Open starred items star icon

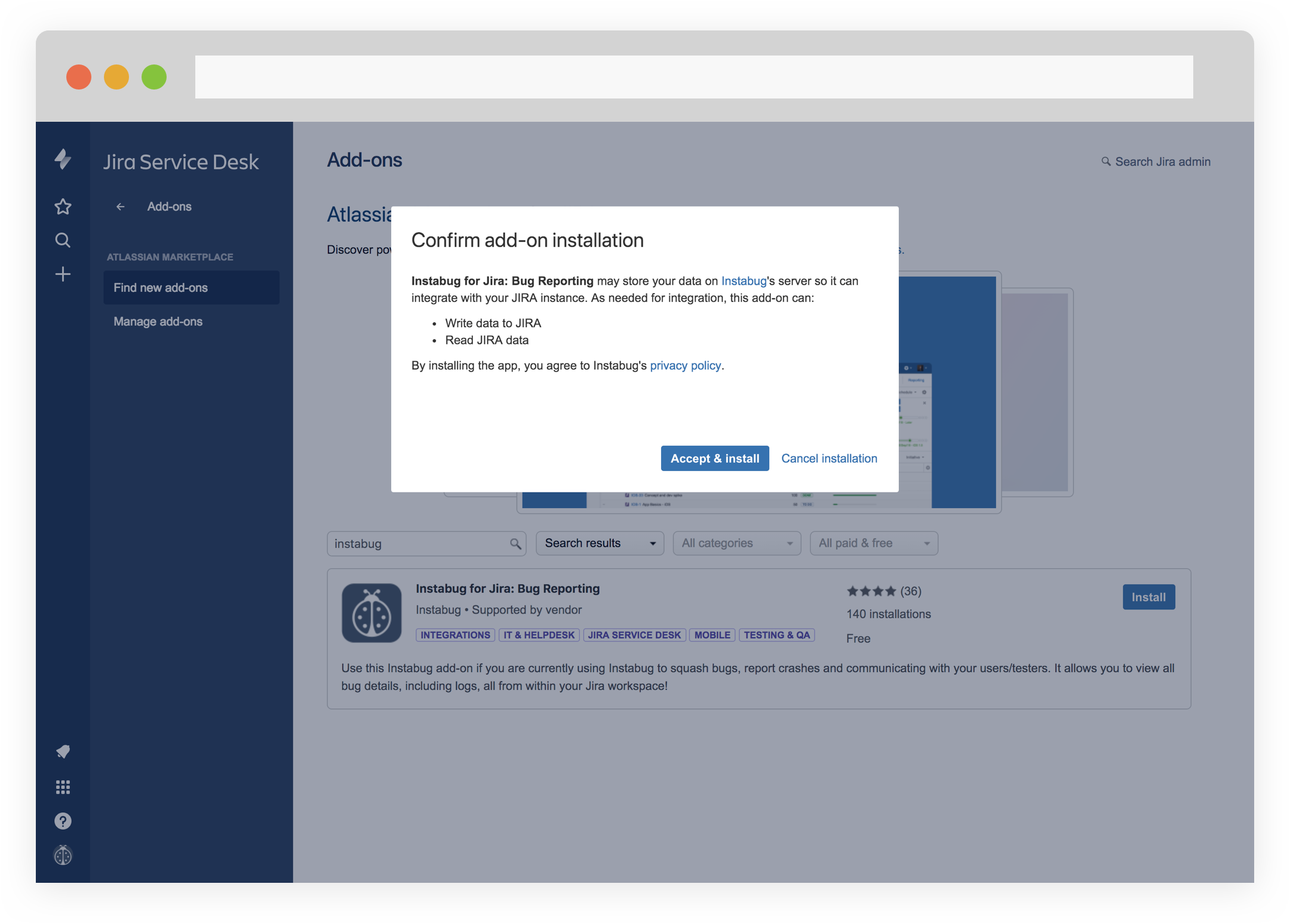click(x=63, y=207)
